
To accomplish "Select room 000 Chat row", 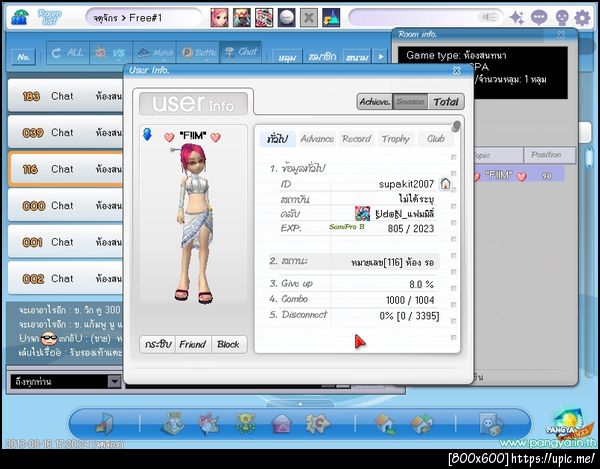I will (x=66, y=206).
